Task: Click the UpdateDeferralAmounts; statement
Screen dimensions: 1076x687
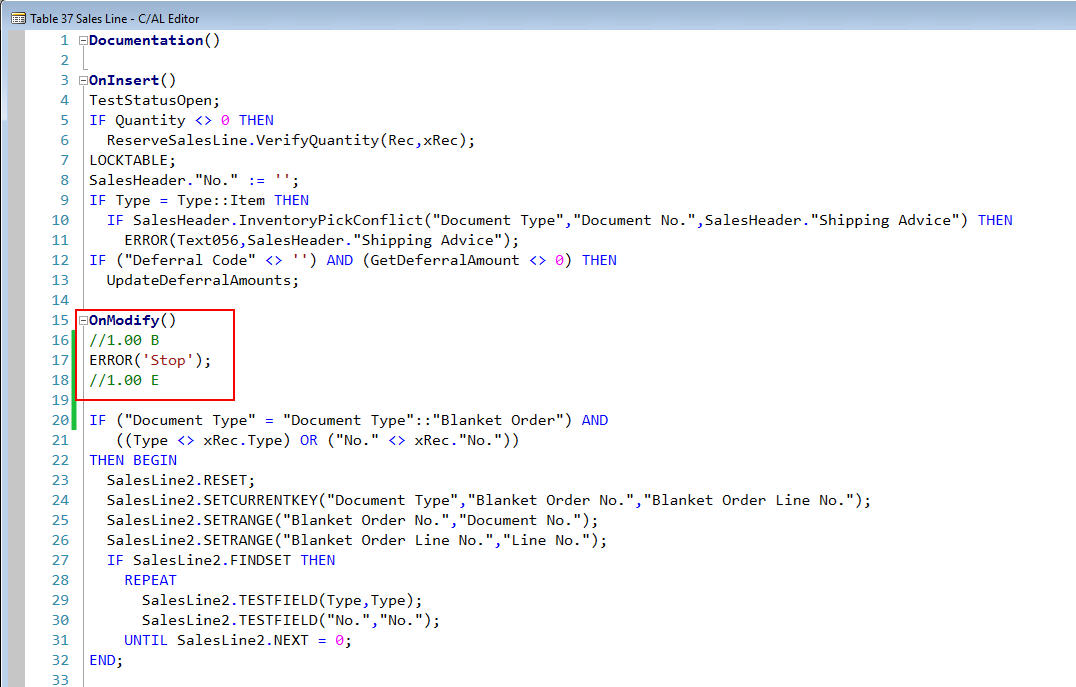Action: (x=202, y=280)
